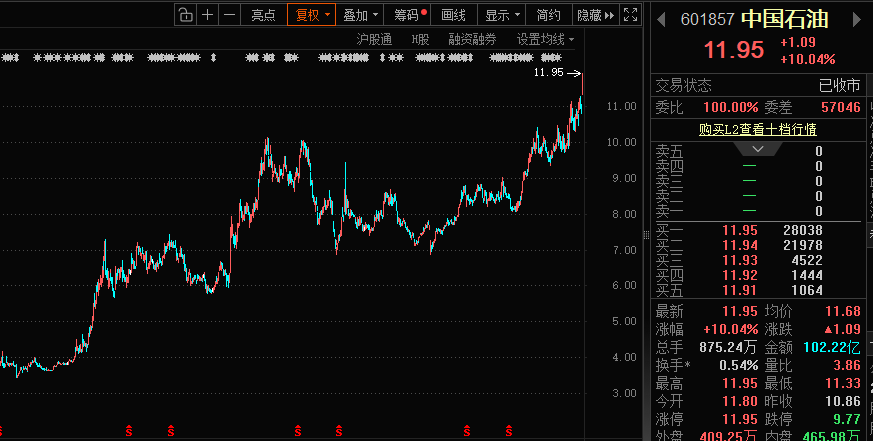Toggle 亮点 highlights on chart

tap(264, 14)
